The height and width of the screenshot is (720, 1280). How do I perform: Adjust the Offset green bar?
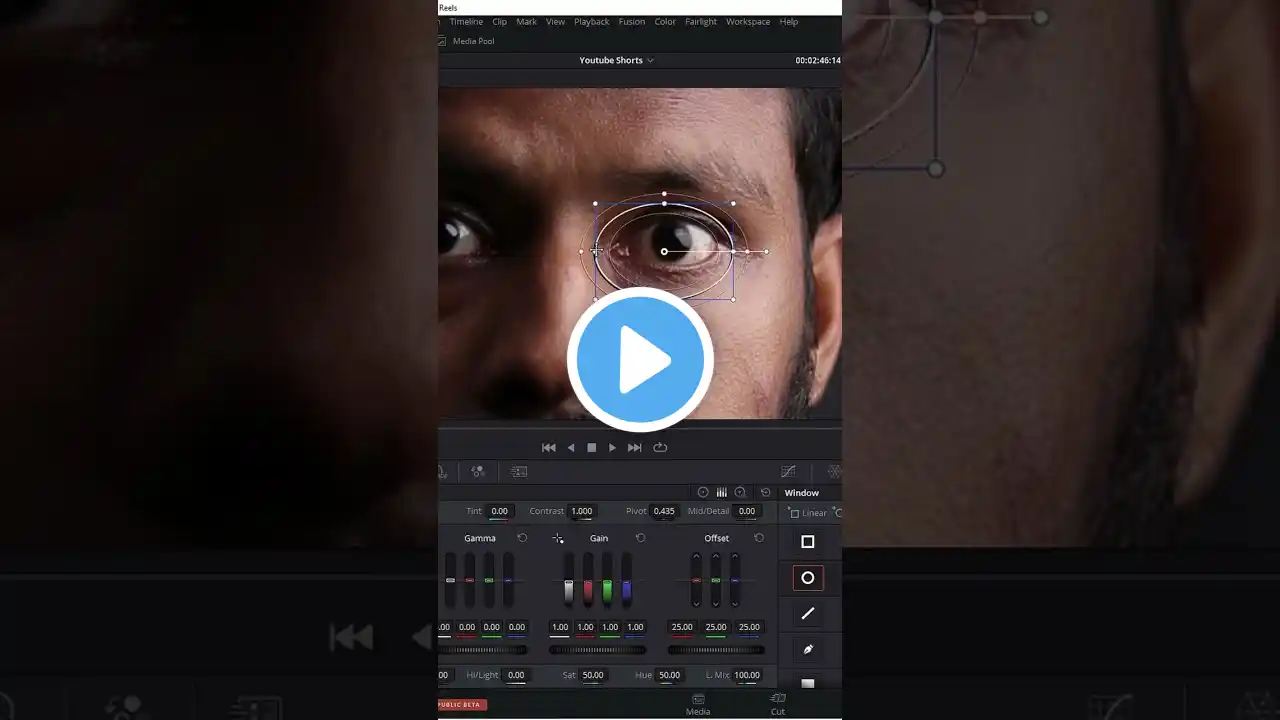[715, 580]
